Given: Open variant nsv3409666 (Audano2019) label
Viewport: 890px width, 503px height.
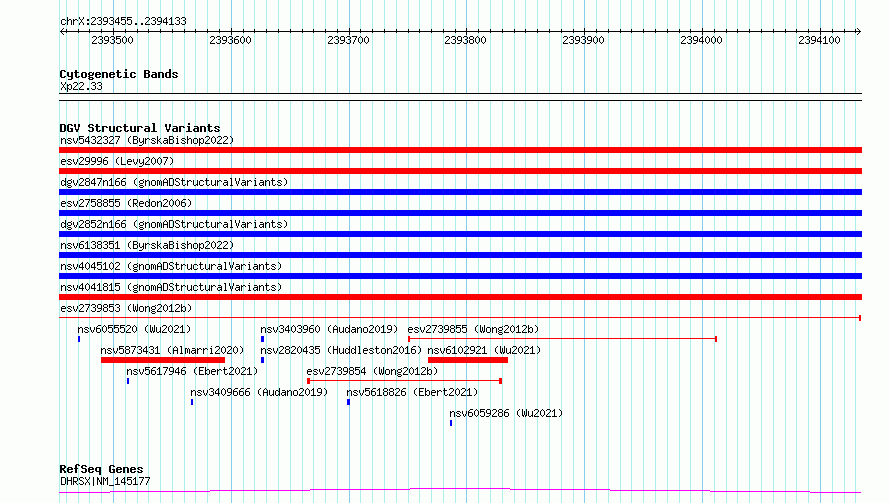Looking at the screenshot, I should click(259, 392).
